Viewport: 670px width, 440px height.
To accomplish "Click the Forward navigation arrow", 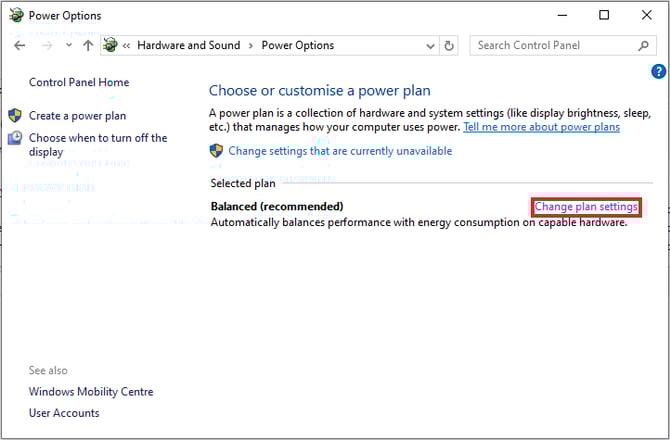I will pyautogui.click(x=45, y=46).
